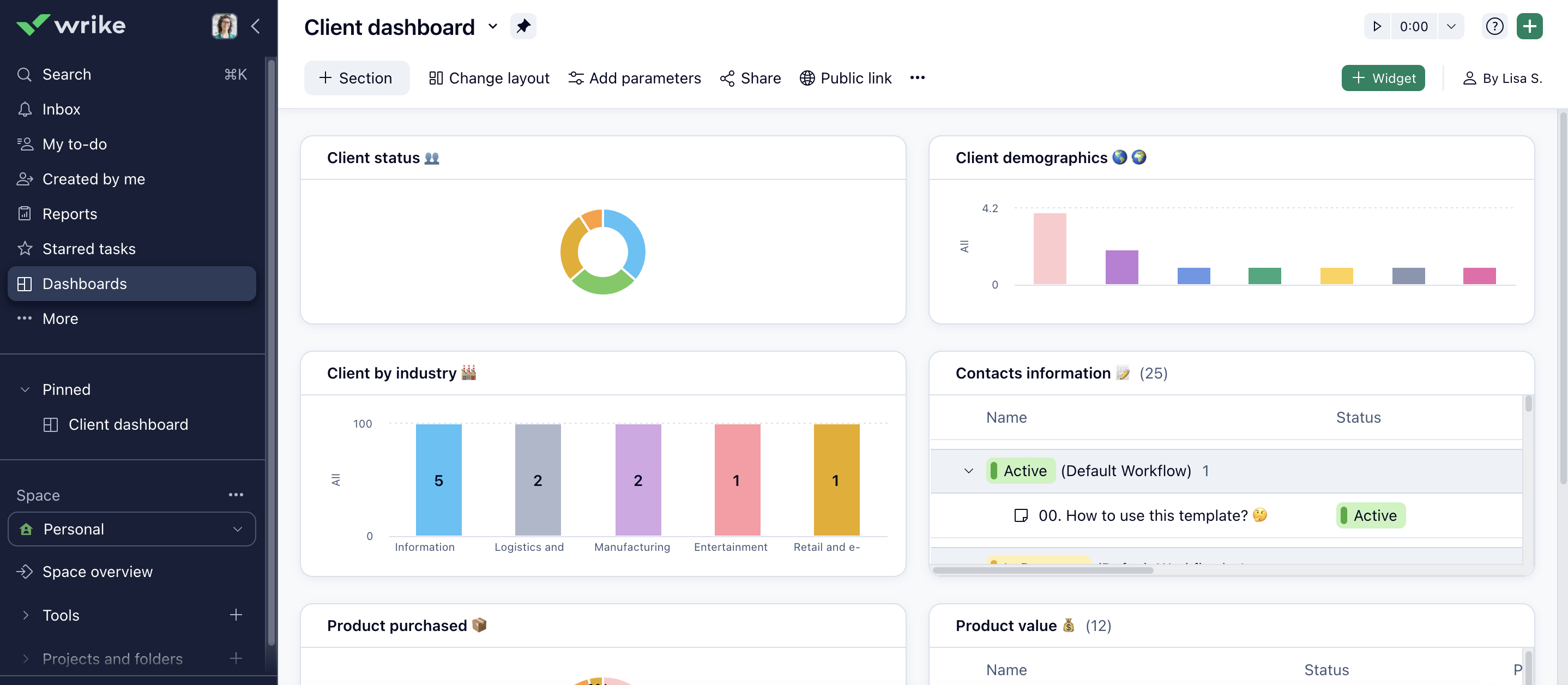Open Client dashboard title dropdown arrow
The image size is (1568, 685).
coord(492,26)
